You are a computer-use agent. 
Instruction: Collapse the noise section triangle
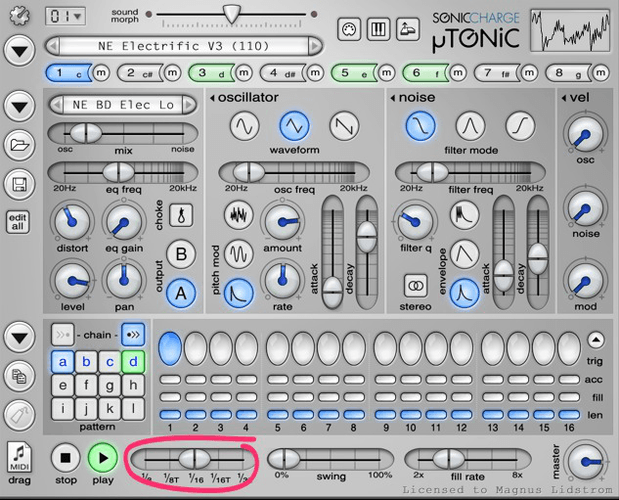point(393,98)
